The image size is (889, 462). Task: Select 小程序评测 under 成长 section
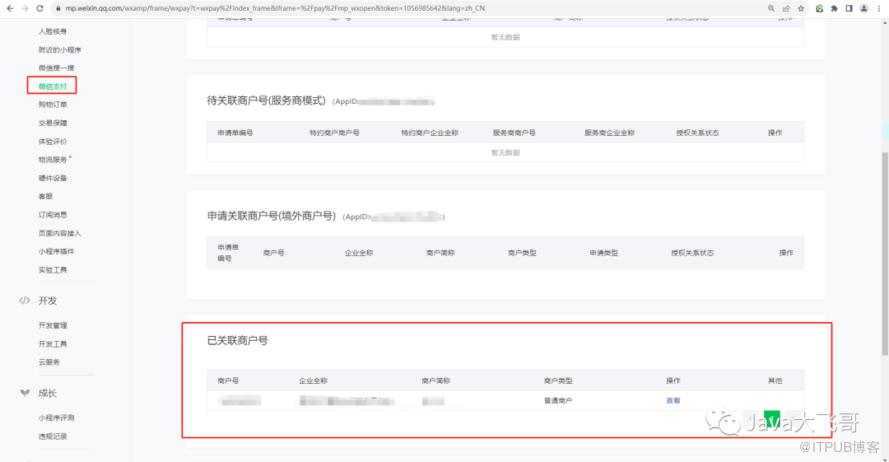tap(56, 418)
